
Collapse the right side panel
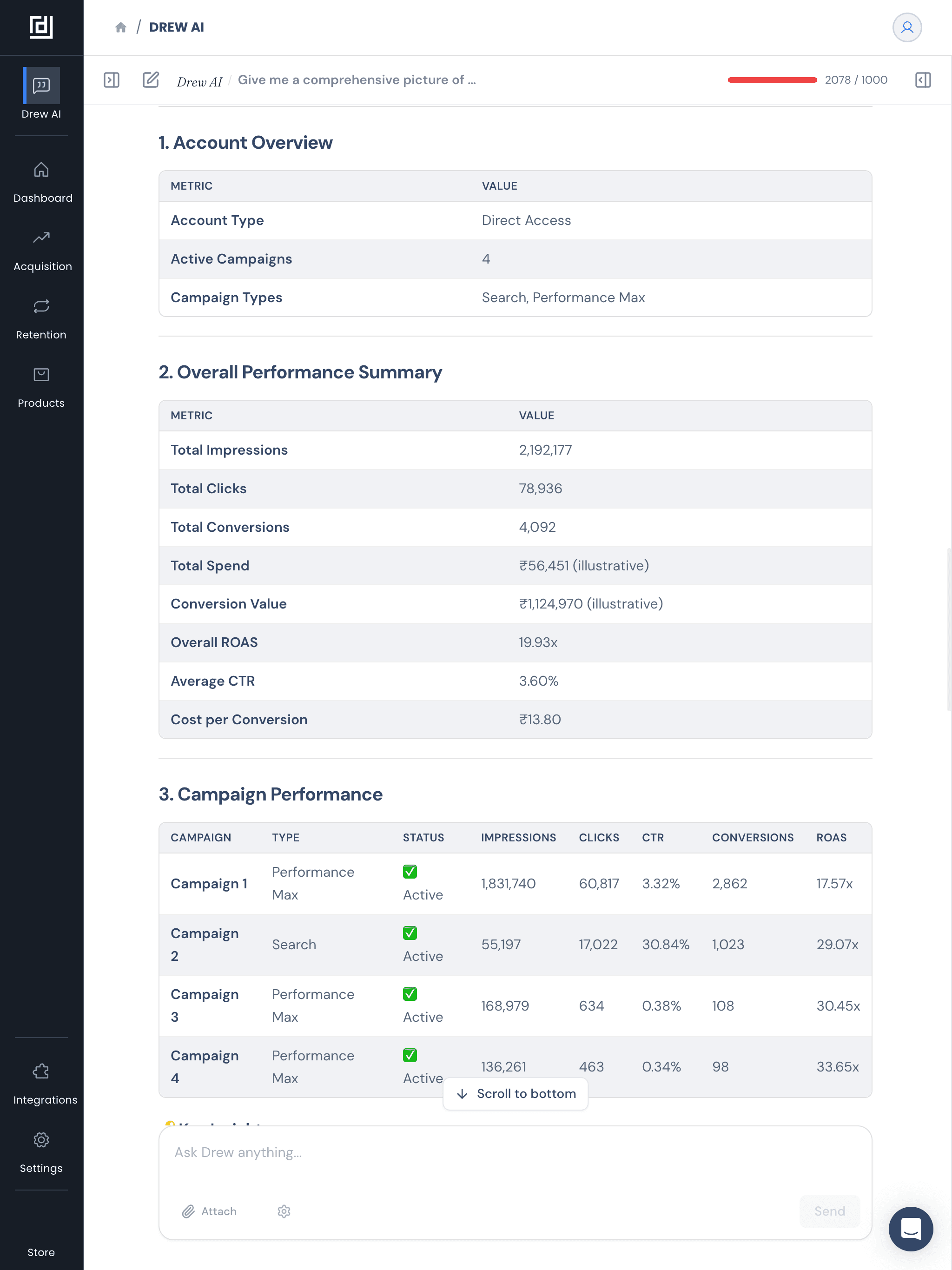click(x=923, y=80)
